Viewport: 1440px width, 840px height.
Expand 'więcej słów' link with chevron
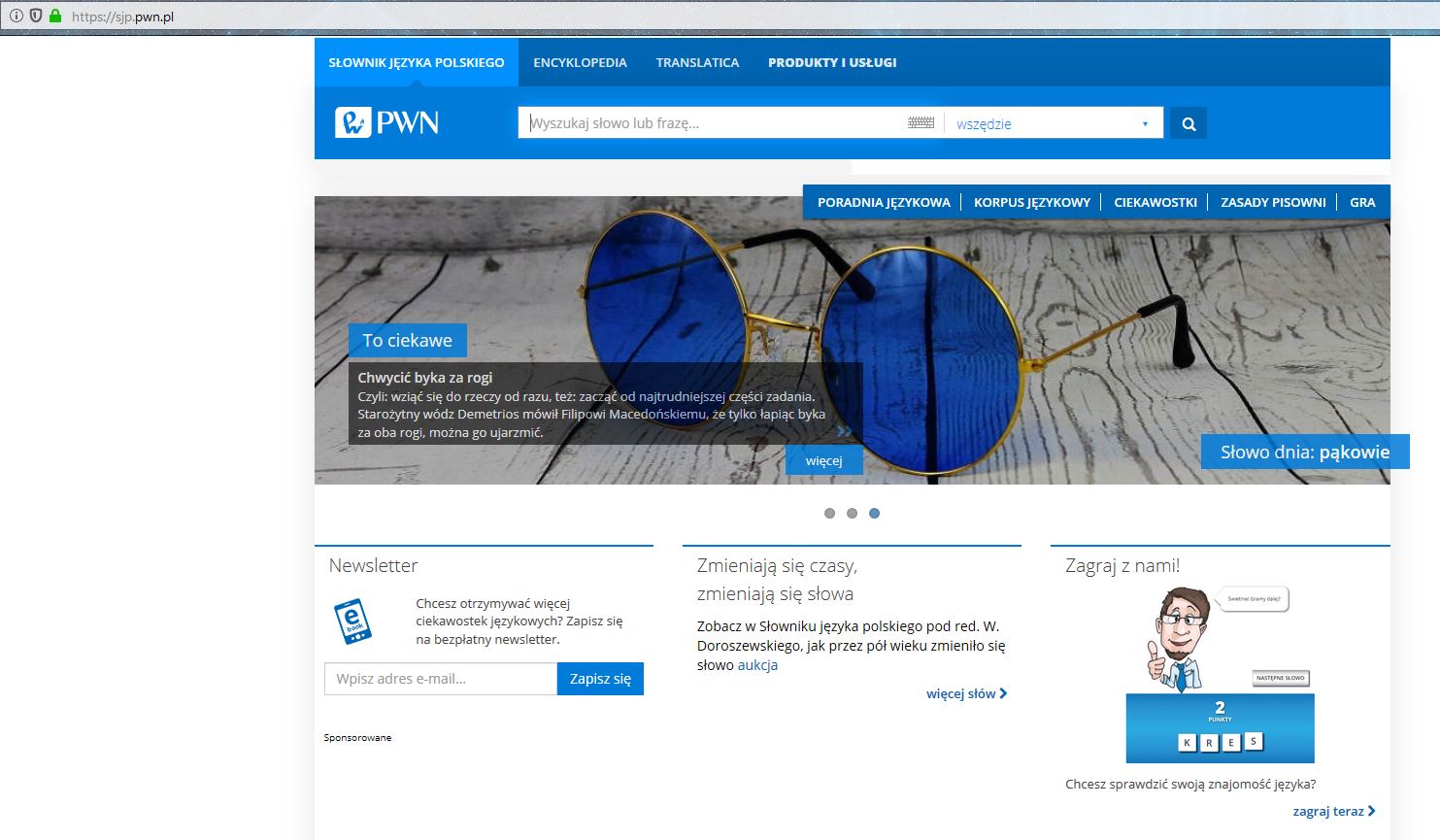966,693
